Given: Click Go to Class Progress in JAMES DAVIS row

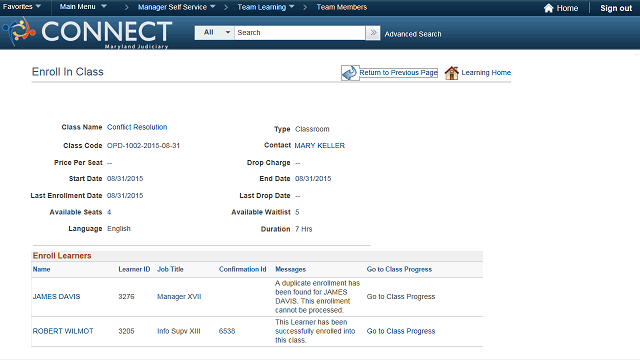Looking at the screenshot, I should tap(401, 297).
